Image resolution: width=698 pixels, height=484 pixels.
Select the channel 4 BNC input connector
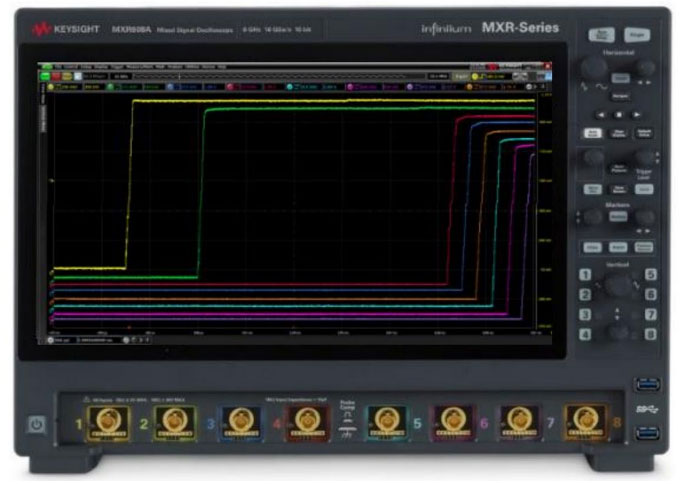[307, 422]
